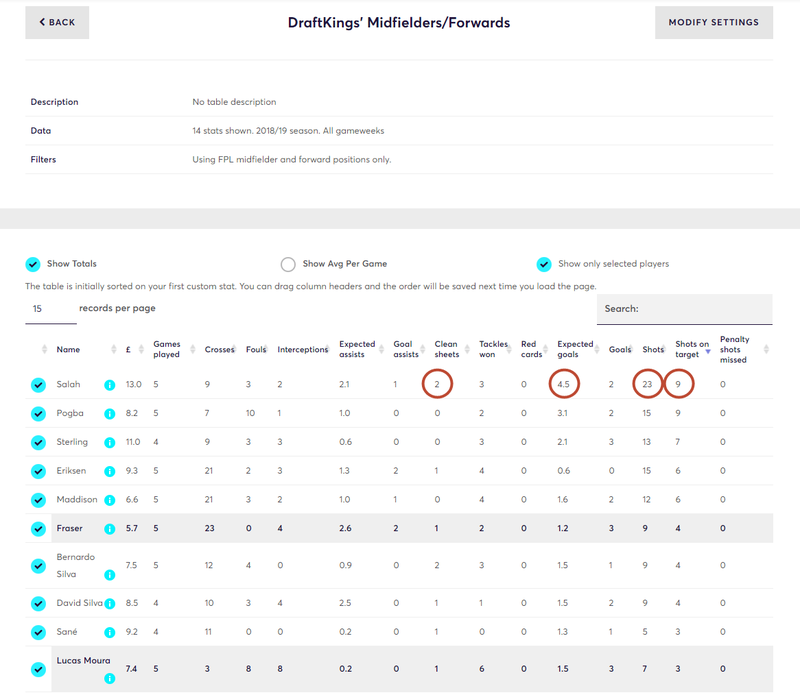Open info icon for Eriksen

(110, 471)
